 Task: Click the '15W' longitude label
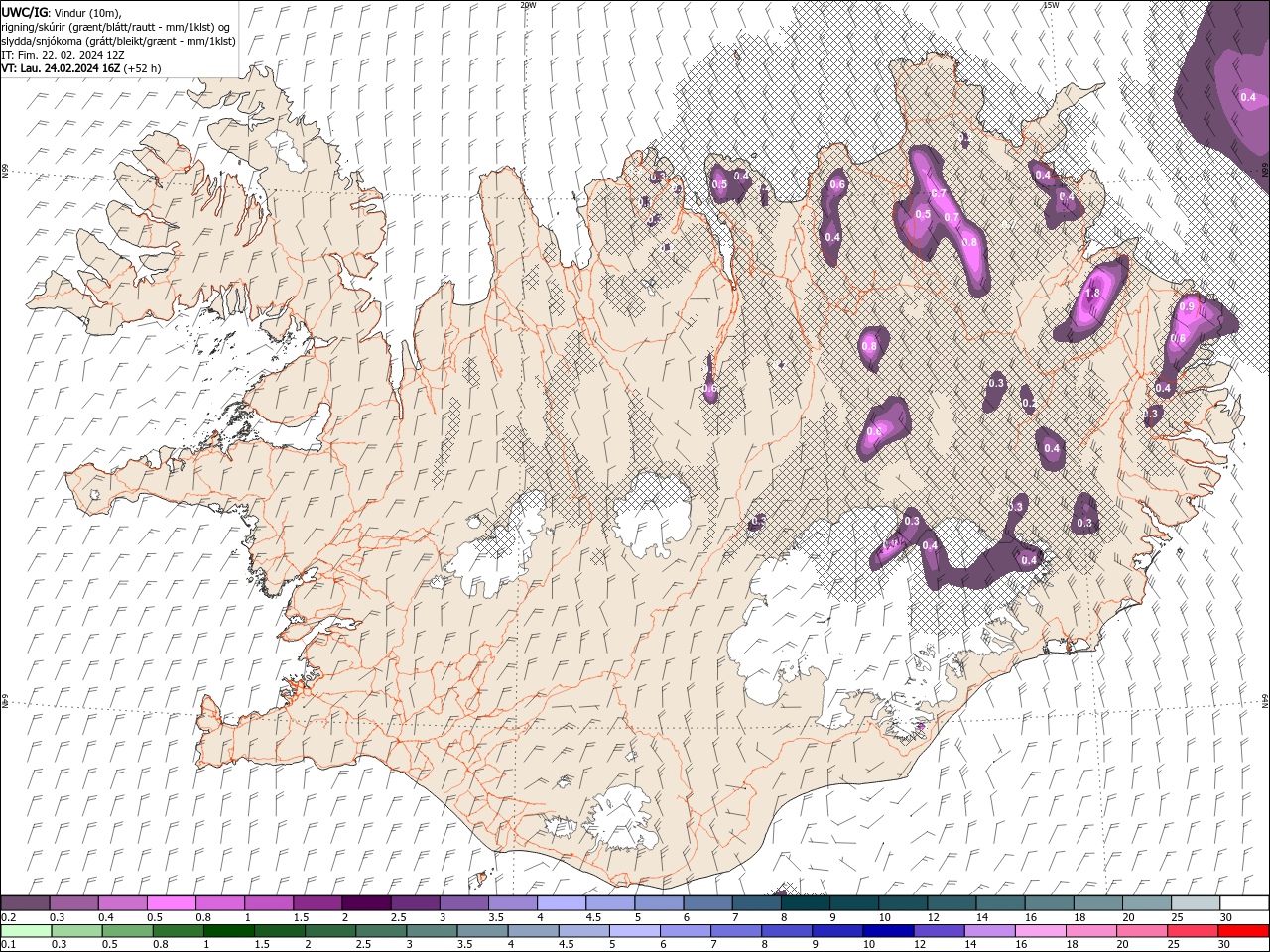[x=1051, y=5]
